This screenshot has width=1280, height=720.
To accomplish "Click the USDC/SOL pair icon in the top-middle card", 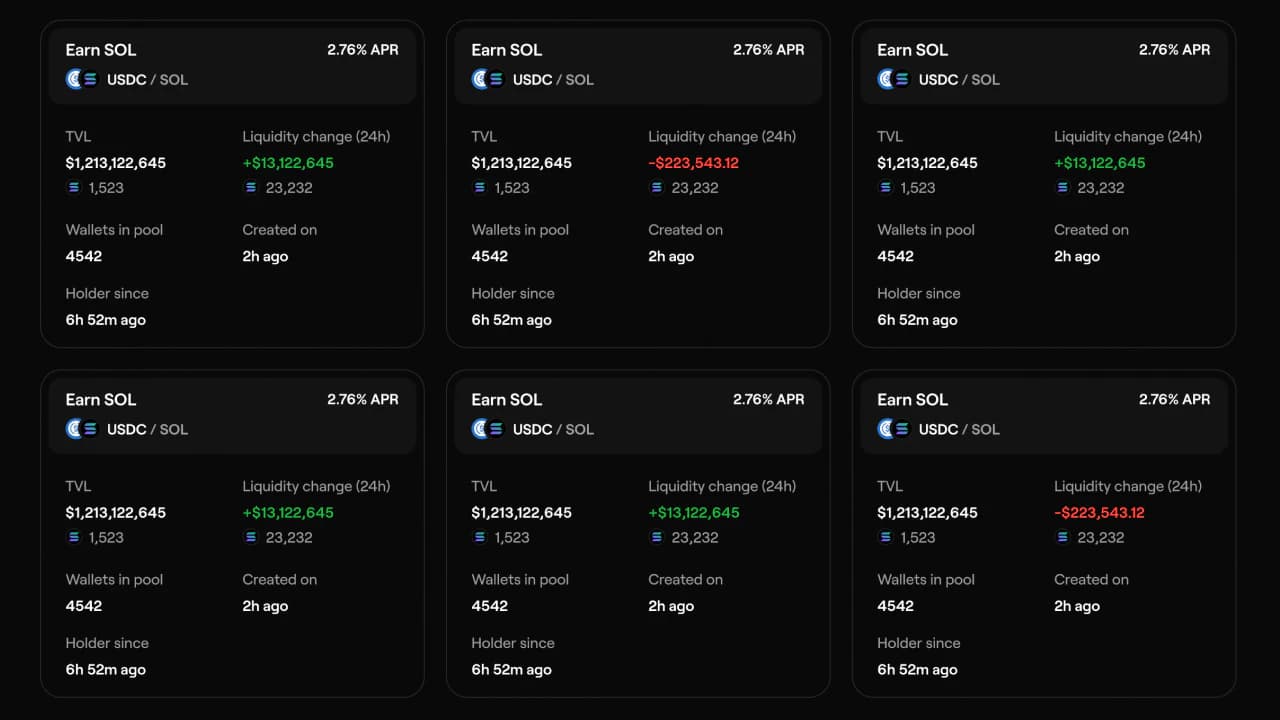I will click(x=488, y=79).
